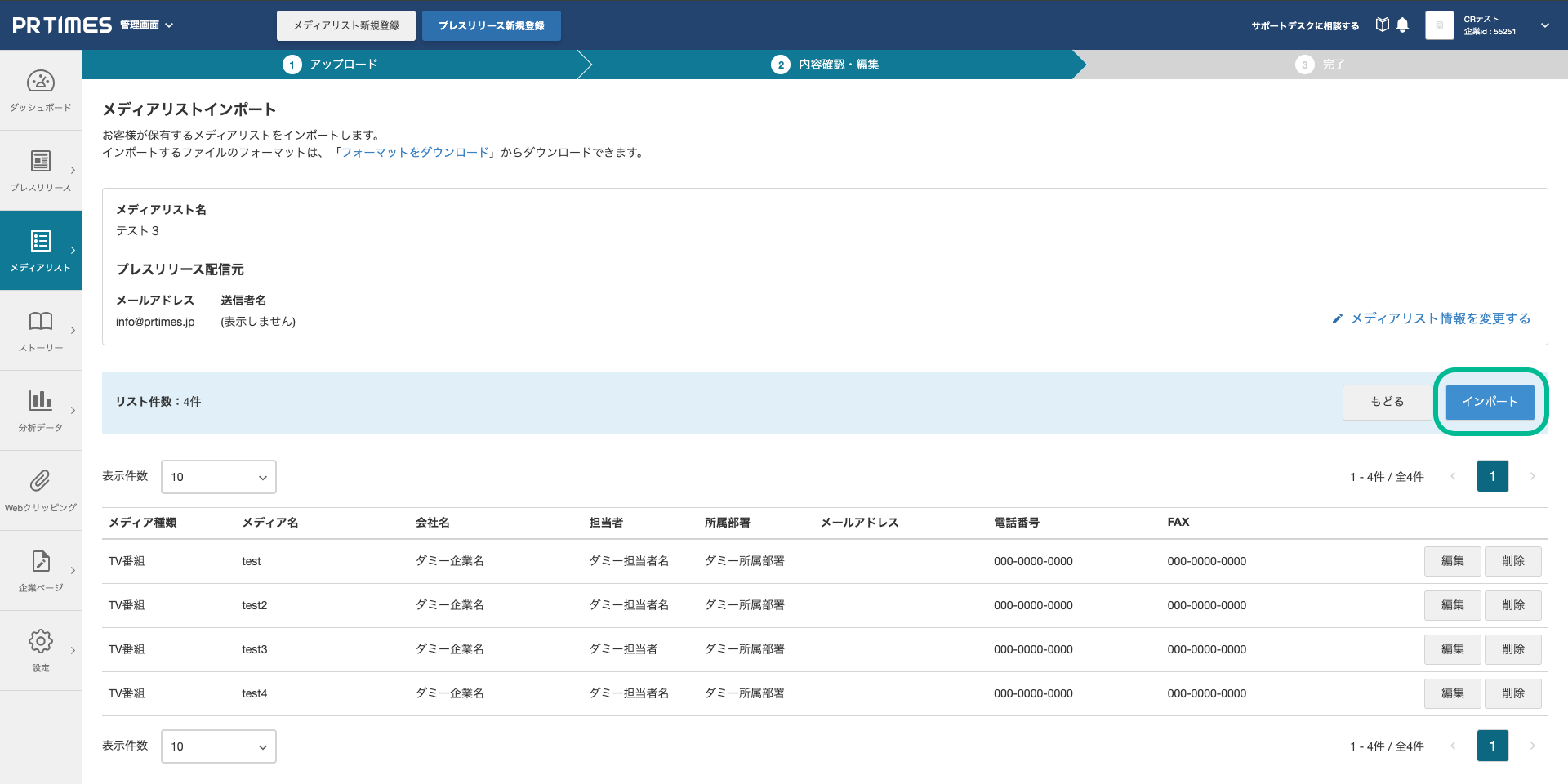Click プレスリリース新規登録 button
The width and height of the screenshot is (1568, 784).
492,25
